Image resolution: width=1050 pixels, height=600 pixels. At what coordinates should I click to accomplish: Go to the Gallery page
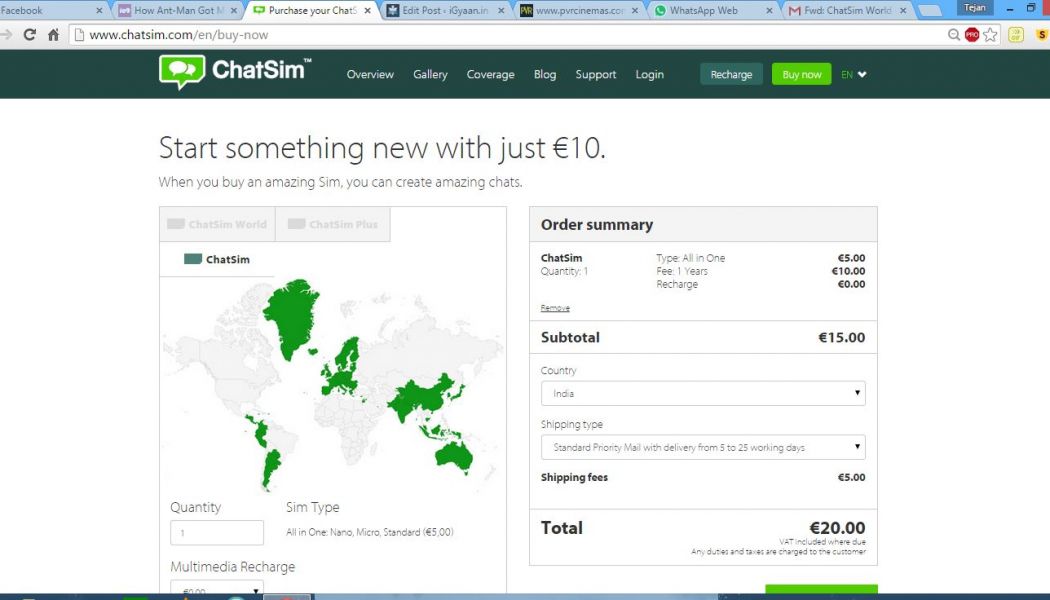(430, 74)
